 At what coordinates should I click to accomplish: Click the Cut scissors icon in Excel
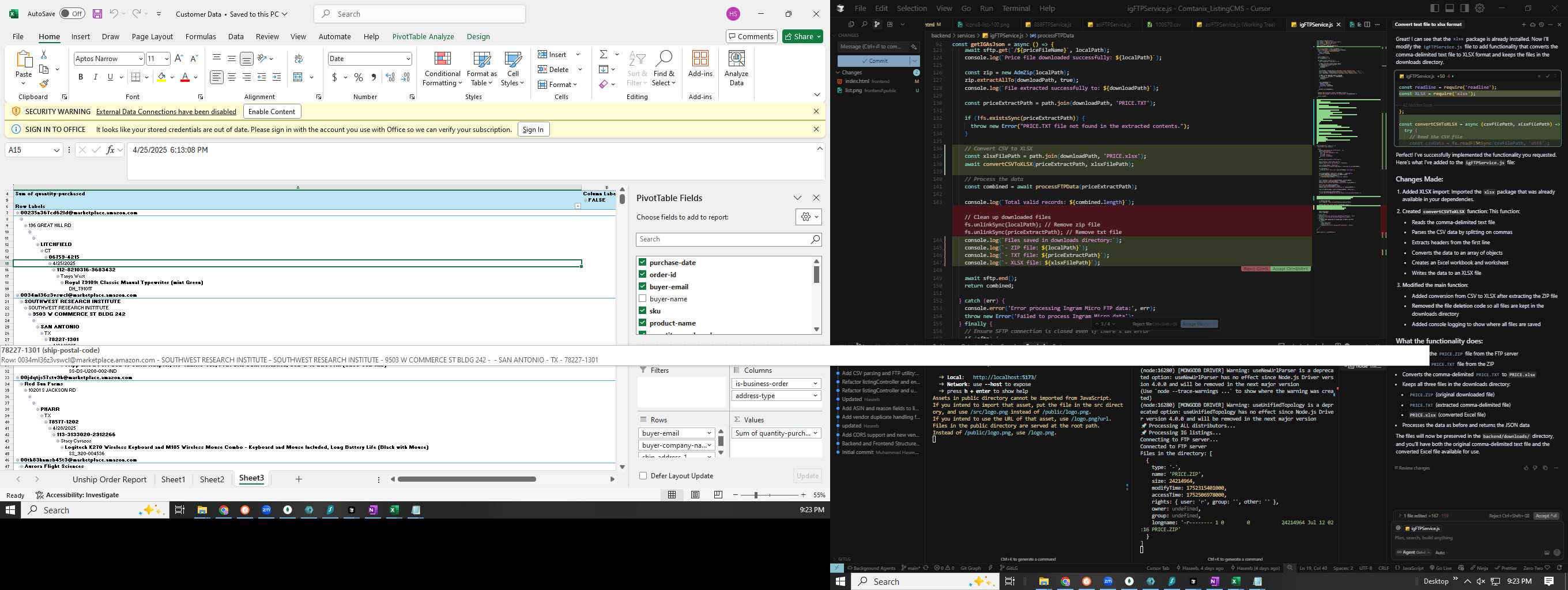pyautogui.click(x=43, y=55)
